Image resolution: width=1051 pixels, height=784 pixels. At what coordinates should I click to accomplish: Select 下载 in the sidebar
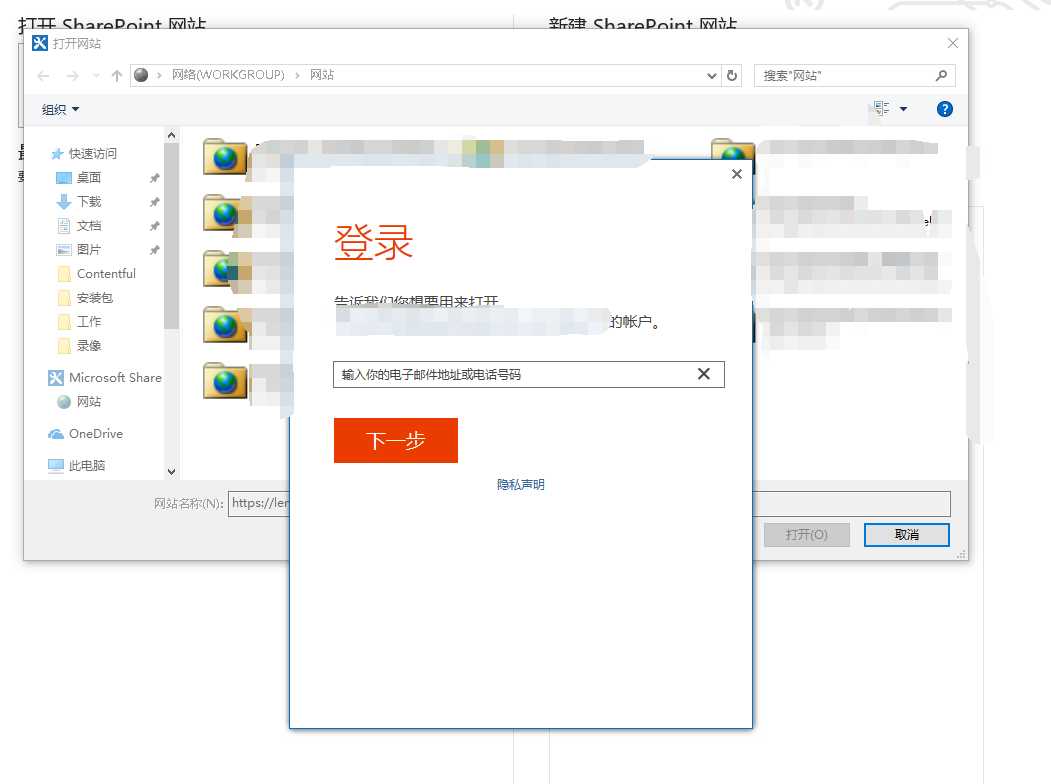[x=88, y=202]
